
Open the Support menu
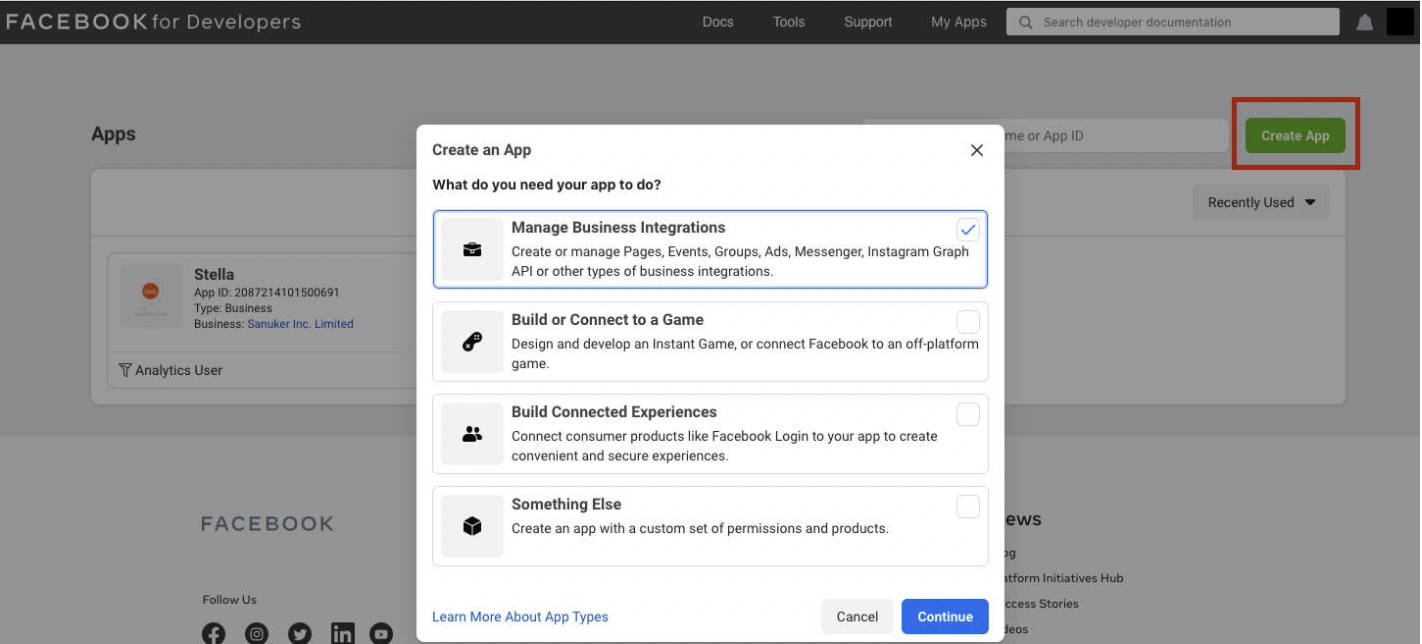[x=868, y=22]
